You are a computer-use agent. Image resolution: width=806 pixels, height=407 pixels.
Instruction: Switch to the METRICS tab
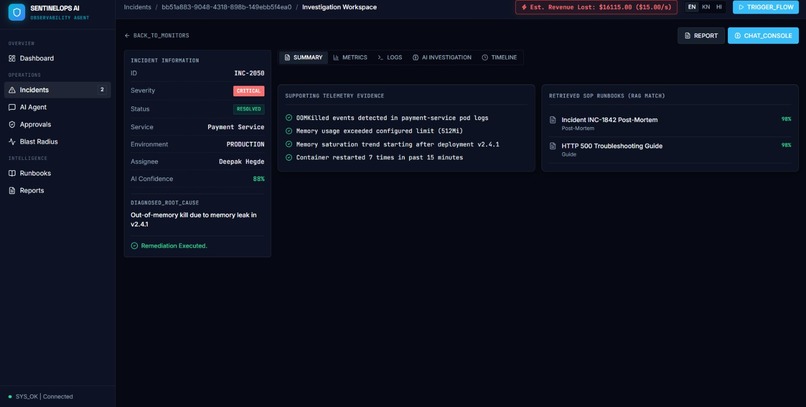[350, 58]
